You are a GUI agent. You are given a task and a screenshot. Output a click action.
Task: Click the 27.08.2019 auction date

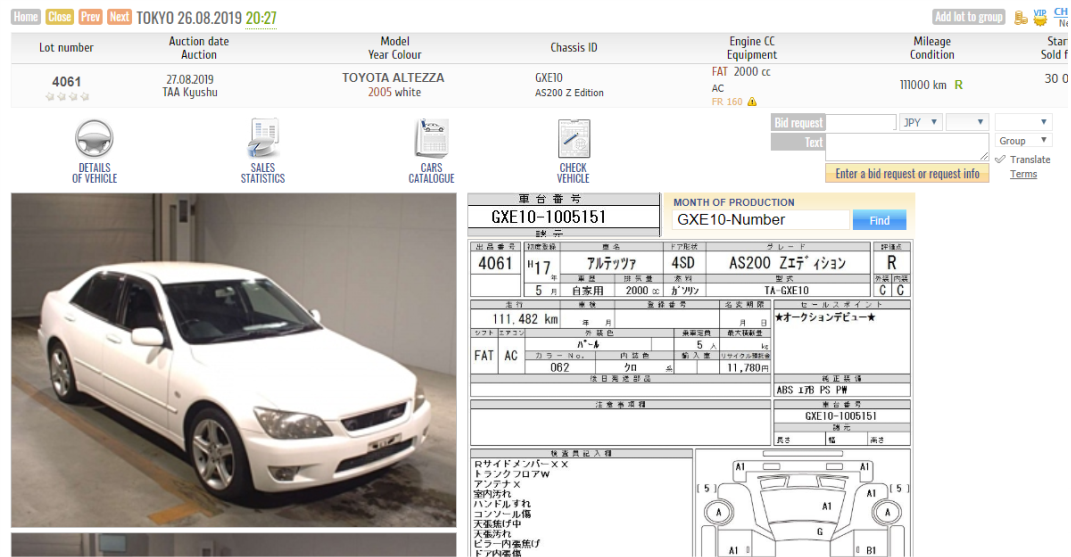190,79
